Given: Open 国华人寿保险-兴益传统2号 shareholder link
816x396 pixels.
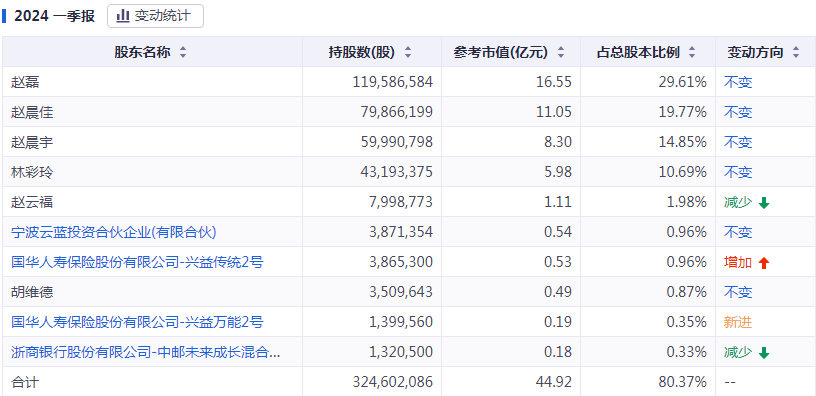Looking at the screenshot, I should point(137,262).
